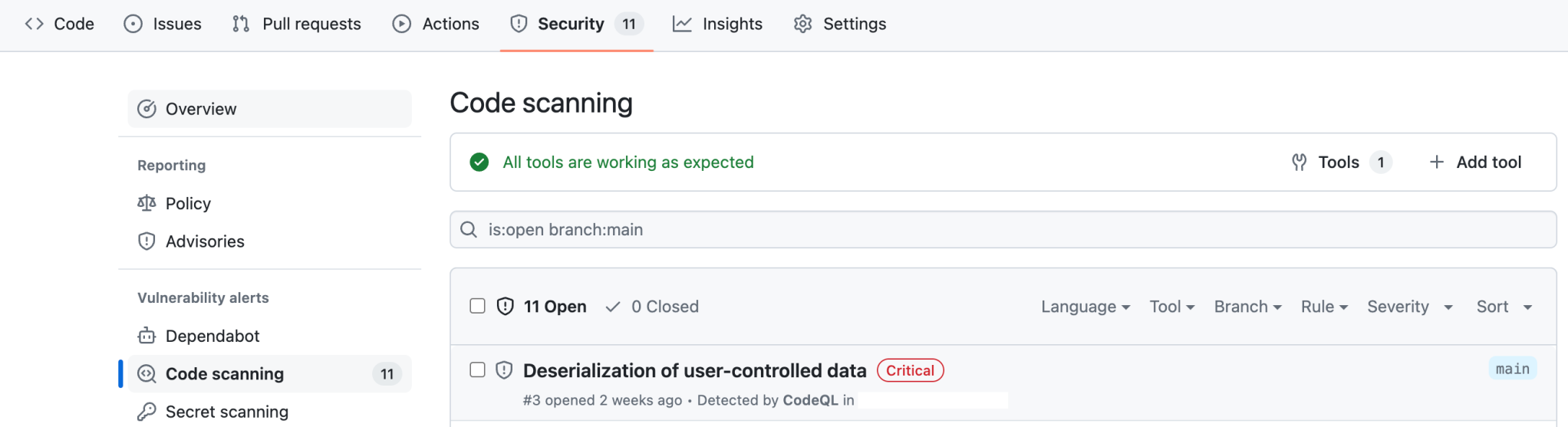The image size is (1568, 427).
Task: Click the Insights graph icon
Action: [682, 24]
